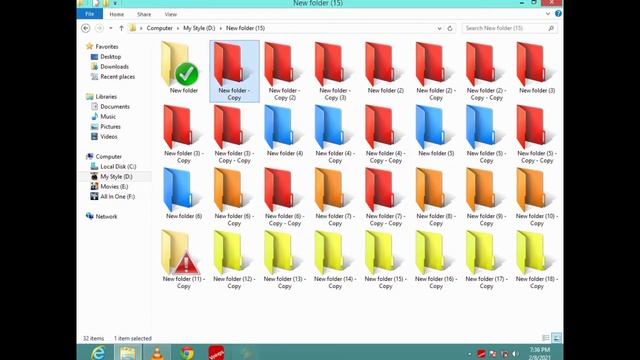Open the recent locations dropdown arrow
The image size is (640, 360).
pyautogui.click(x=111, y=28)
